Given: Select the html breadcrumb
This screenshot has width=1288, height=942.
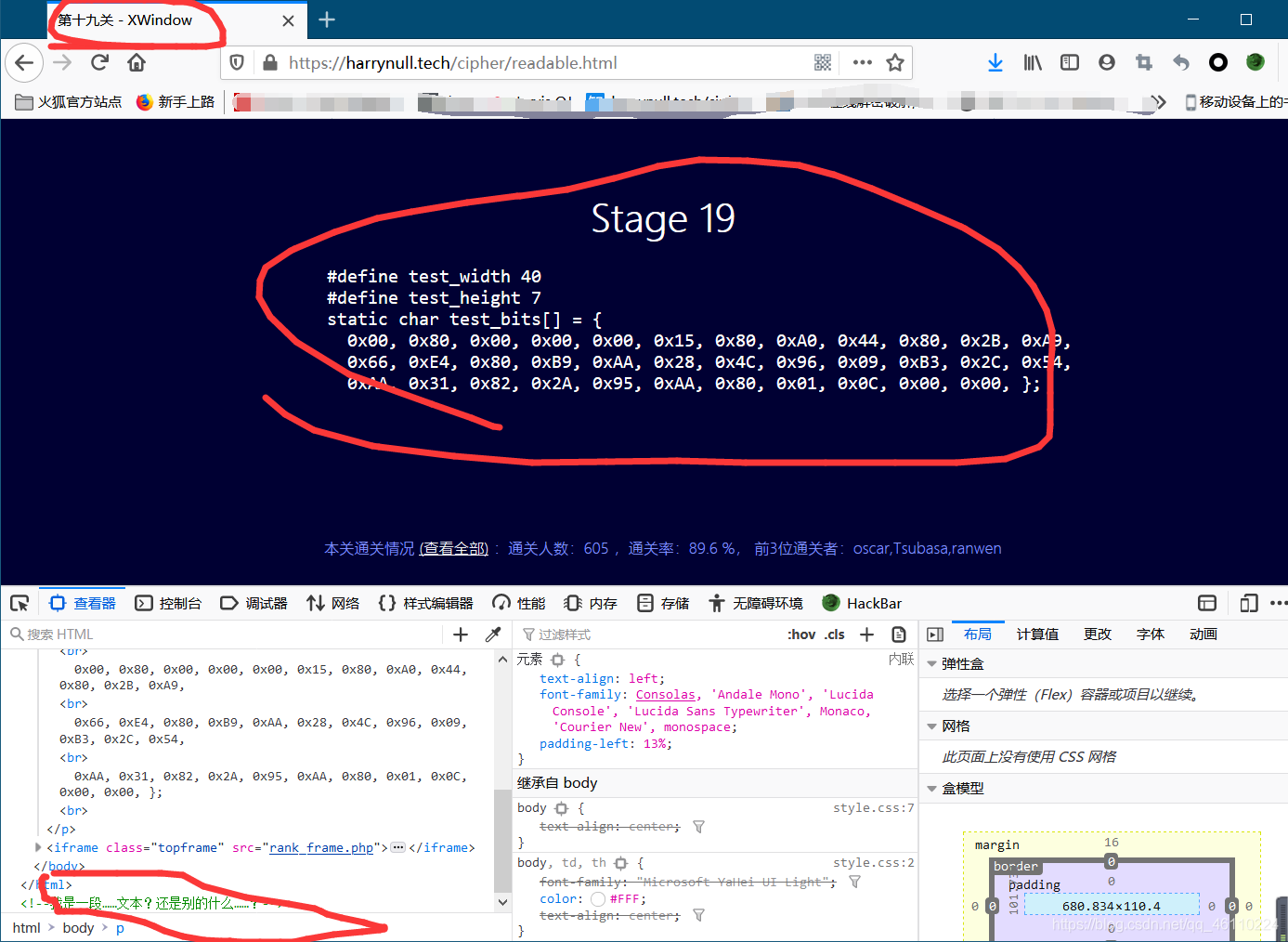Looking at the screenshot, I should (26, 928).
